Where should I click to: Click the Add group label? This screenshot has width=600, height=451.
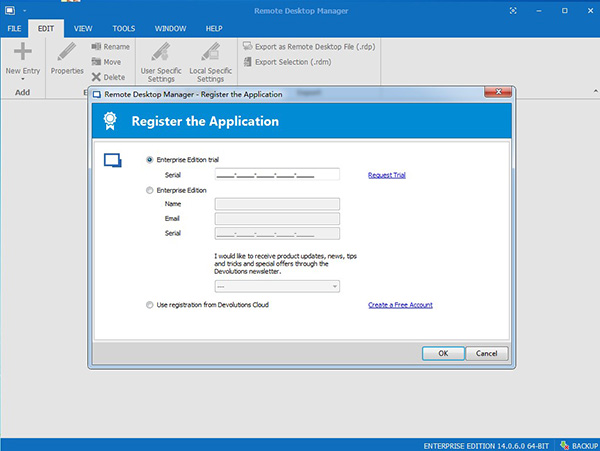[x=22, y=92]
